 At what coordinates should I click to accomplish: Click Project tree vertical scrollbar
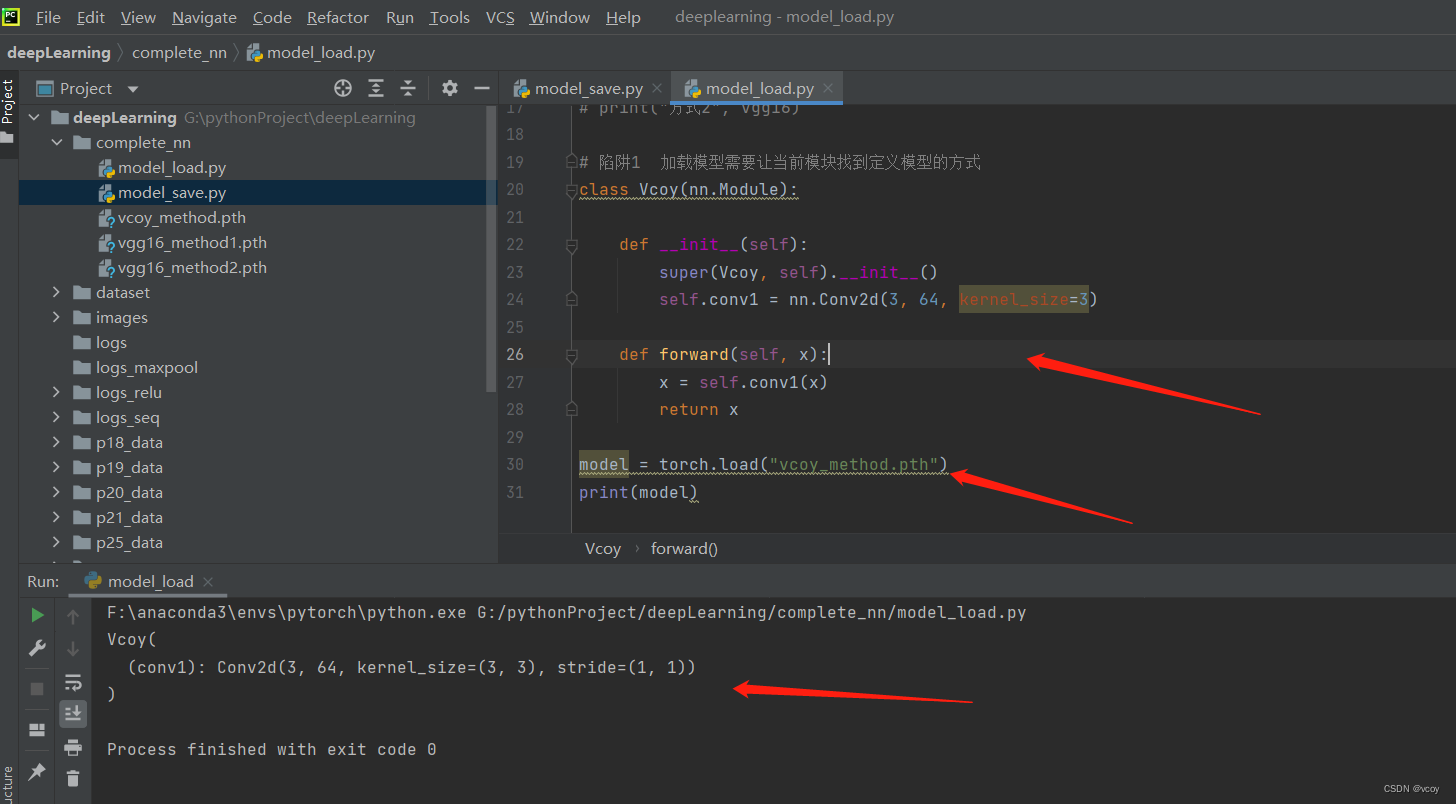[491, 248]
